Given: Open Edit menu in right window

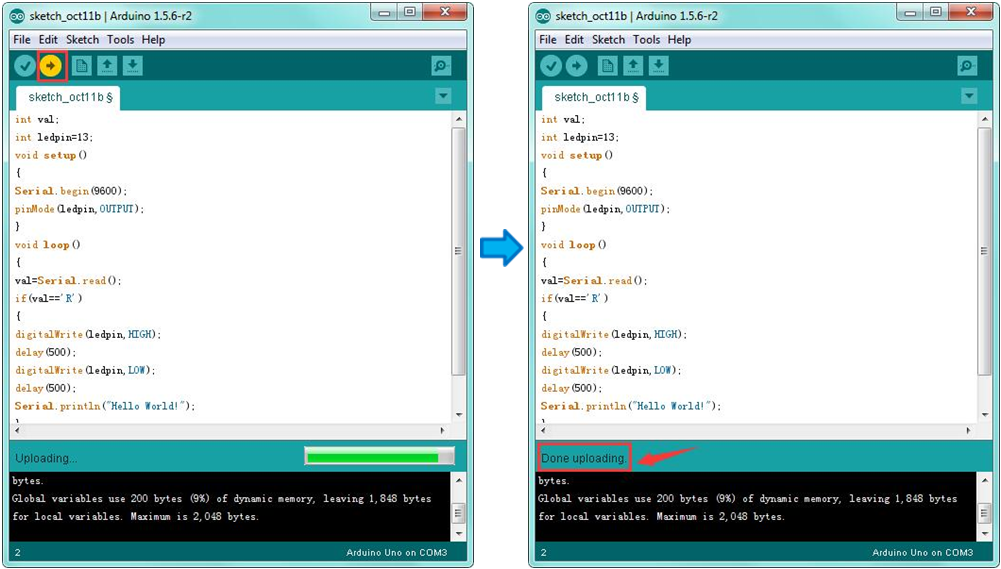Looking at the screenshot, I should (x=574, y=40).
